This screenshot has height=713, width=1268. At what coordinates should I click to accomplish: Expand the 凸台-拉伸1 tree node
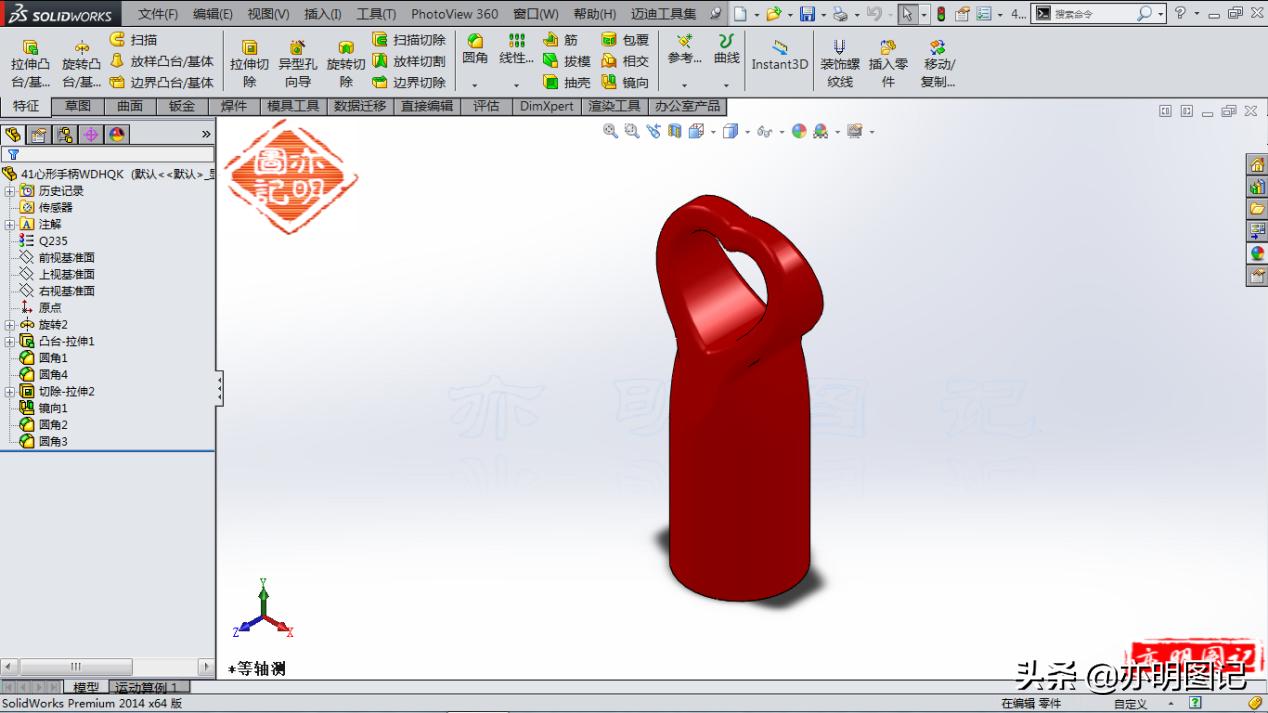click(x=9, y=342)
